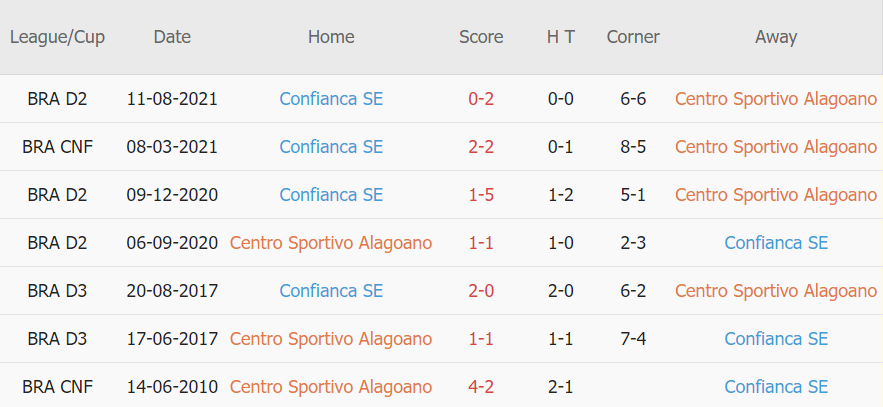883x407 pixels.
Task: Click the 4-2 score link
Action: 481,387
